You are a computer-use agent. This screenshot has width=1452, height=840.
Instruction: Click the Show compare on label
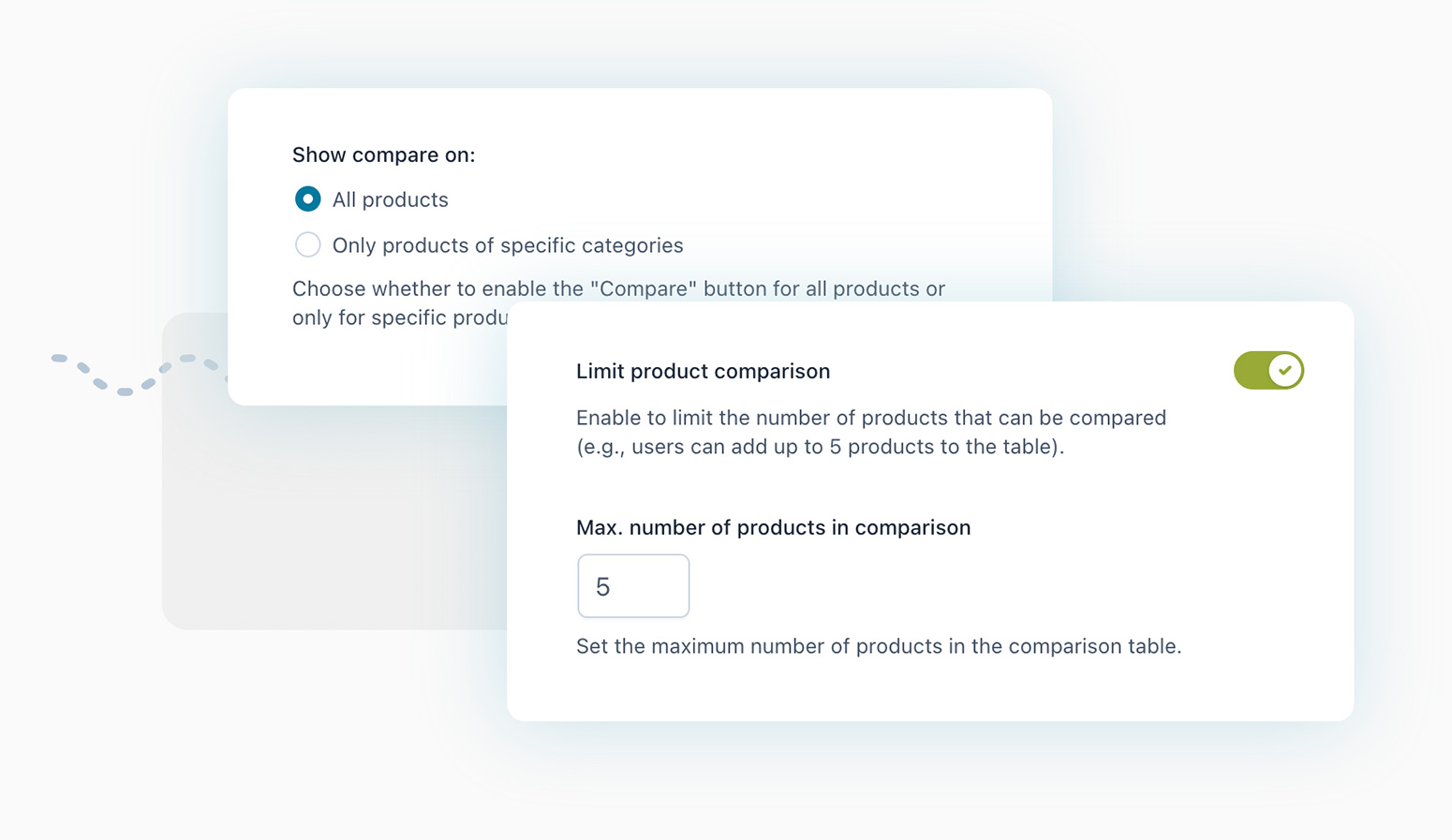click(383, 155)
